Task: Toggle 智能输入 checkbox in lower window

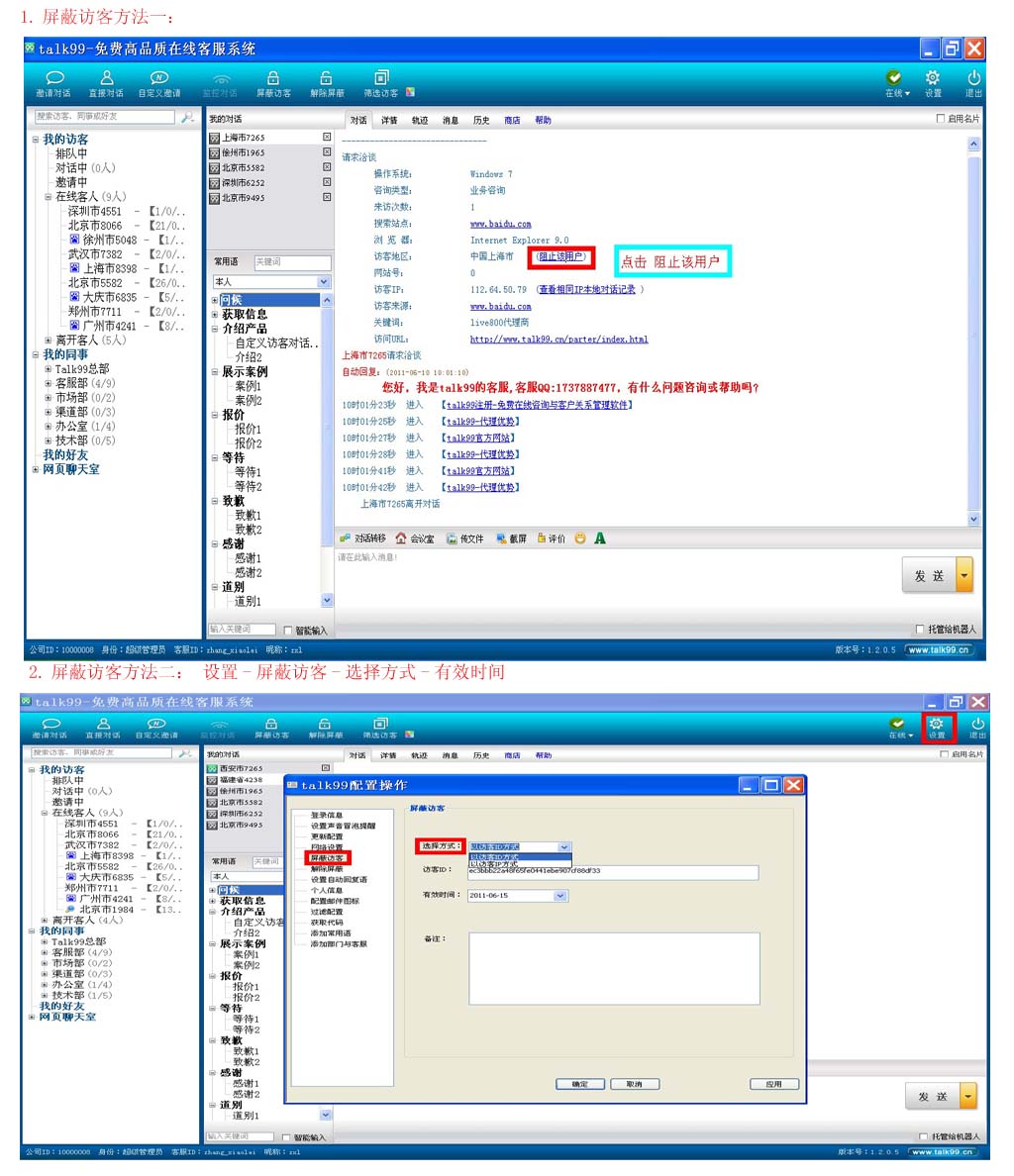Action: tap(286, 1137)
